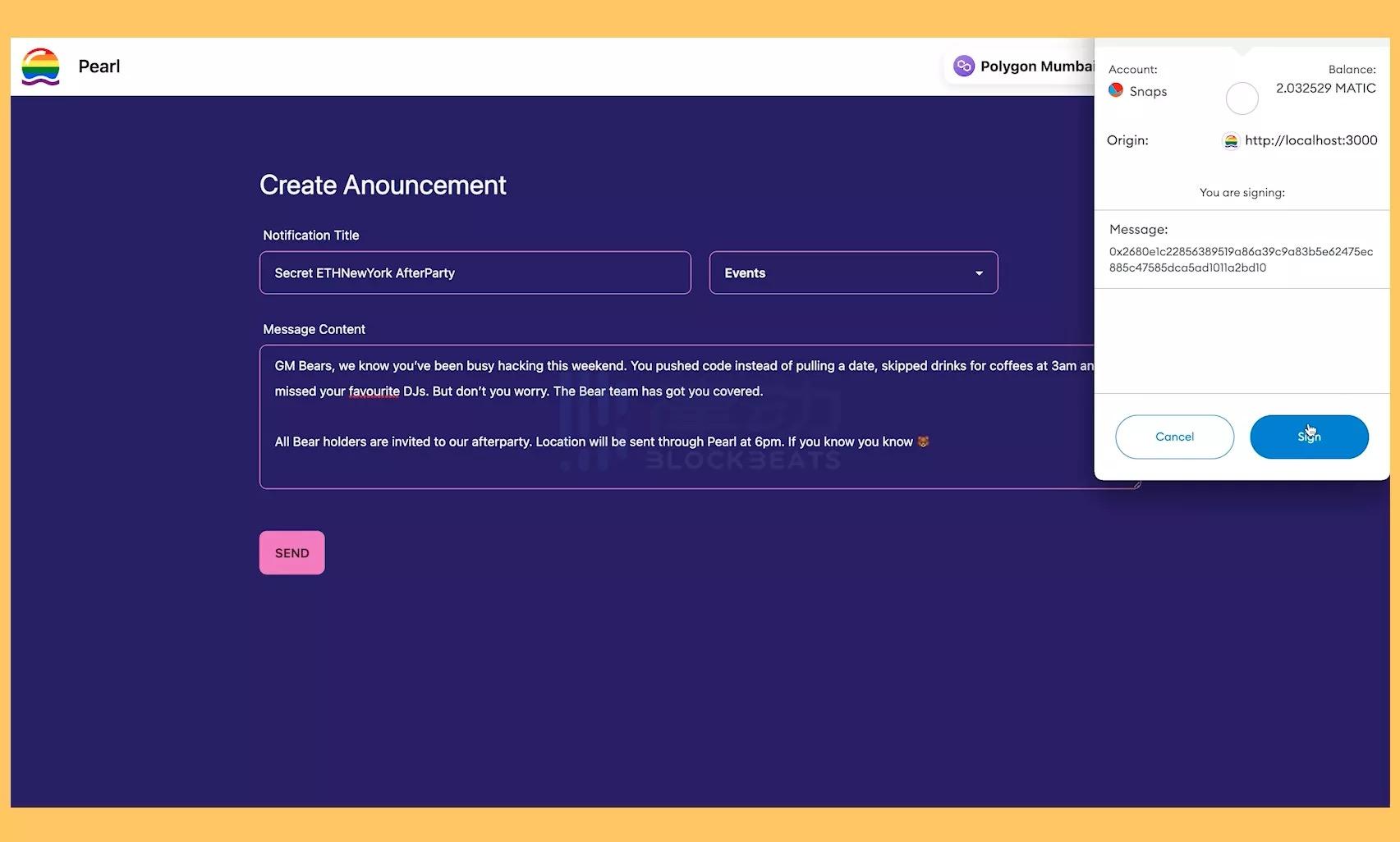Open the Polygon Mumbai network selector
The width and height of the screenshot is (1400, 842).
pyautogui.click(x=1026, y=66)
